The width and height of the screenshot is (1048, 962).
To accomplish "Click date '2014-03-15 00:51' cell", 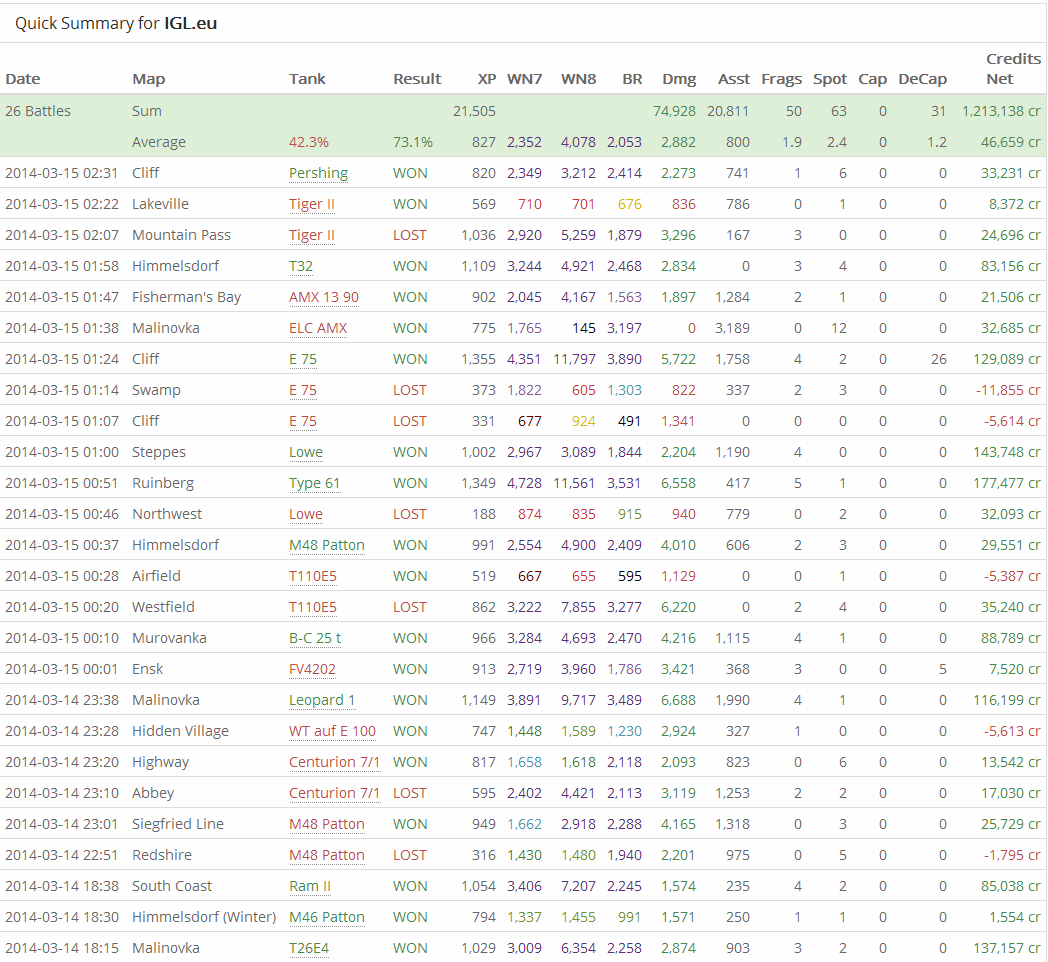I will 61,483.
